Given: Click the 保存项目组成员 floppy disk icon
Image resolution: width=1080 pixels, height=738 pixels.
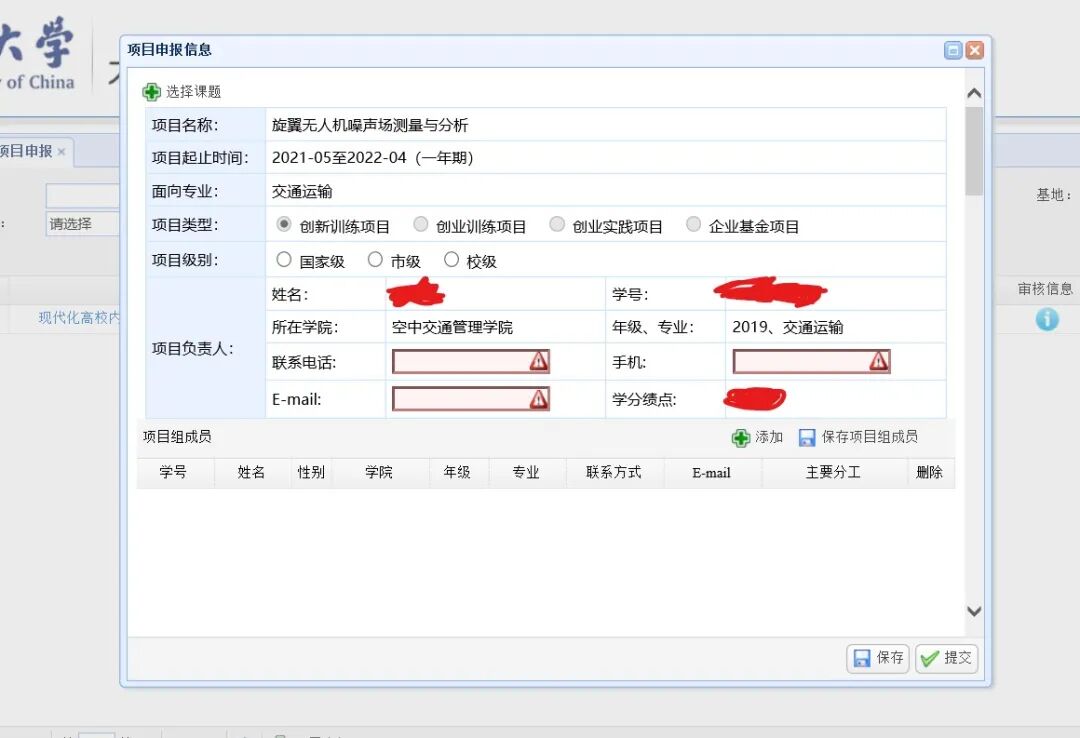Looking at the screenshot, I should [807, 437].
